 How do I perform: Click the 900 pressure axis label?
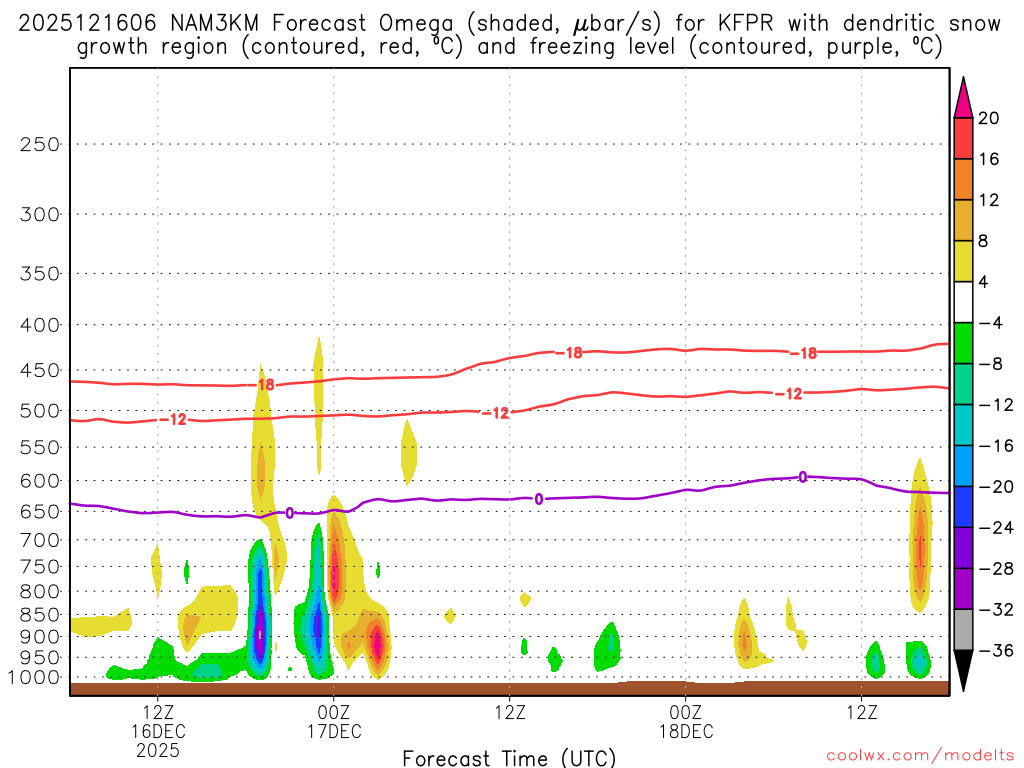40,637
